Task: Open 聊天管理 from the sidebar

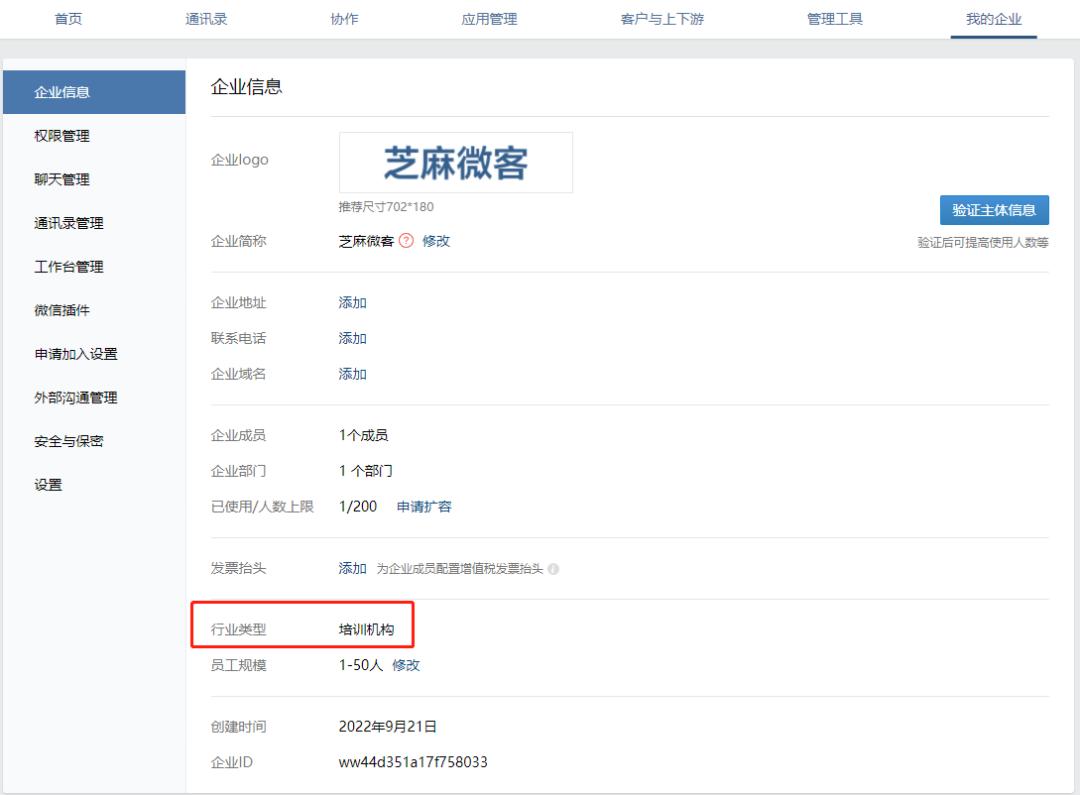Action: pyautogui.click(x=62, y=179)
